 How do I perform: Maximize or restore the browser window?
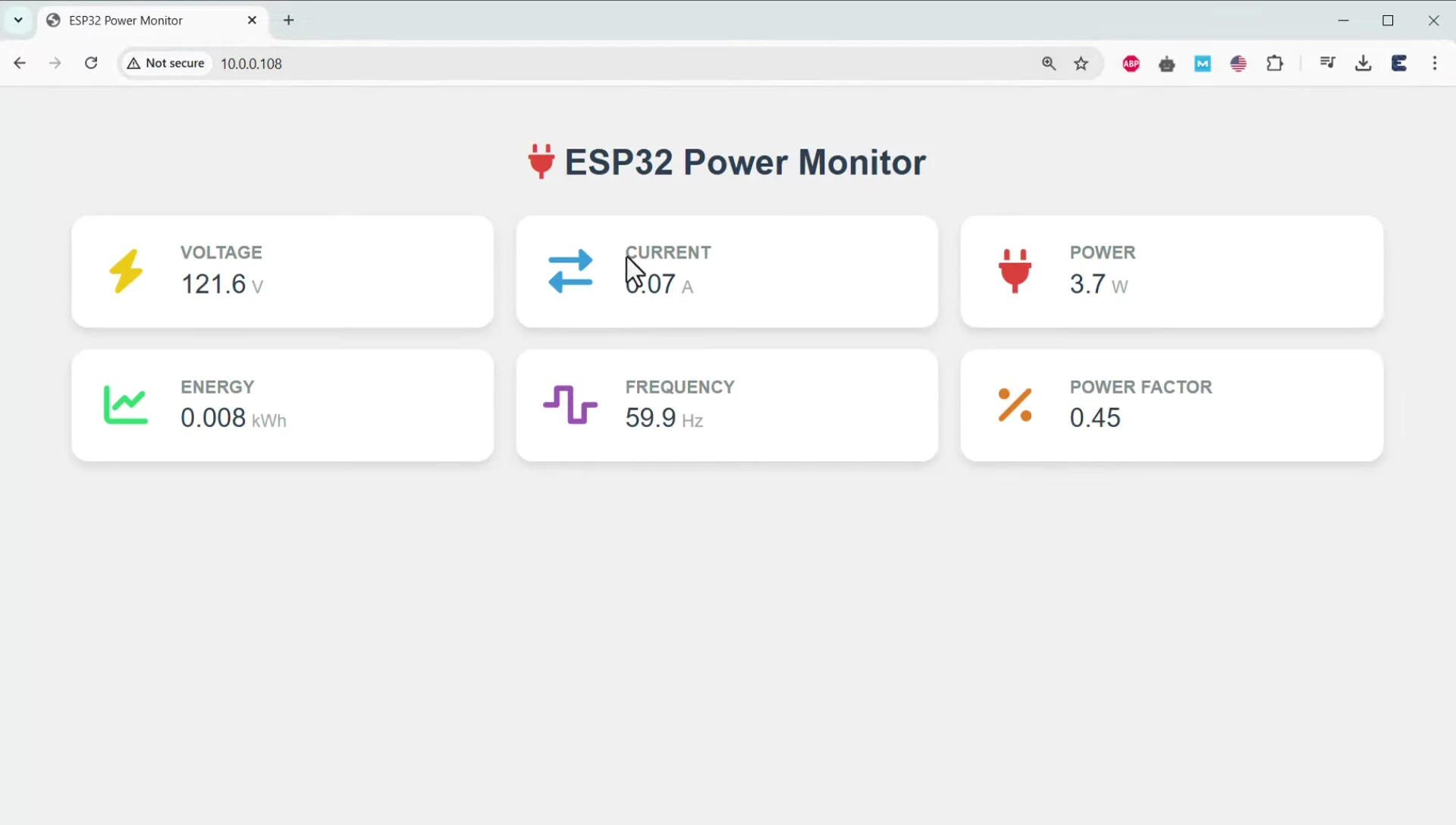point(1389,20)
